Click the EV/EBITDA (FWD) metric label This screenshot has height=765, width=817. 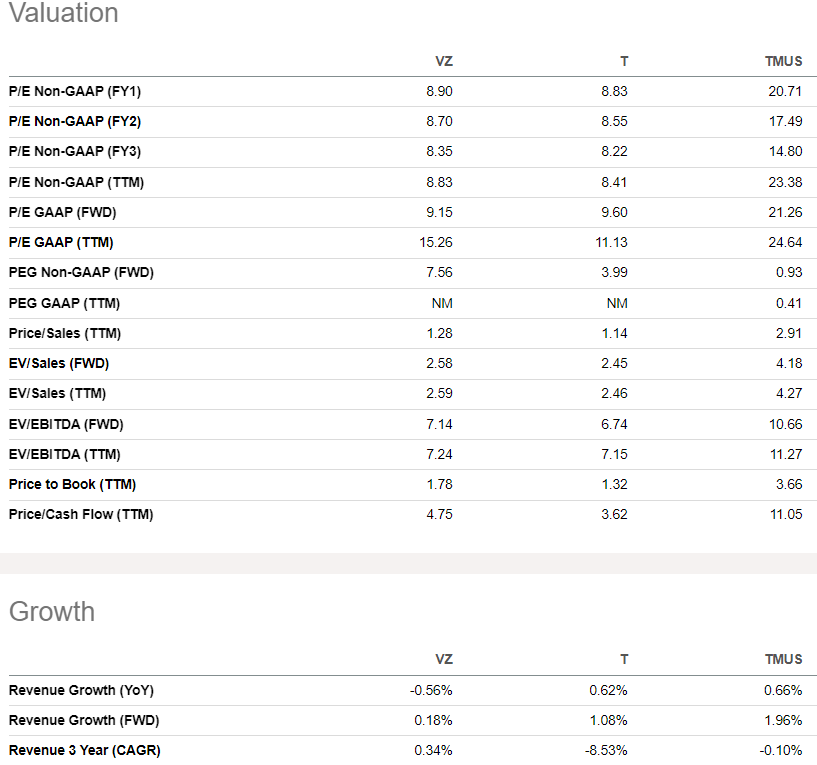(x=65, y=424)
